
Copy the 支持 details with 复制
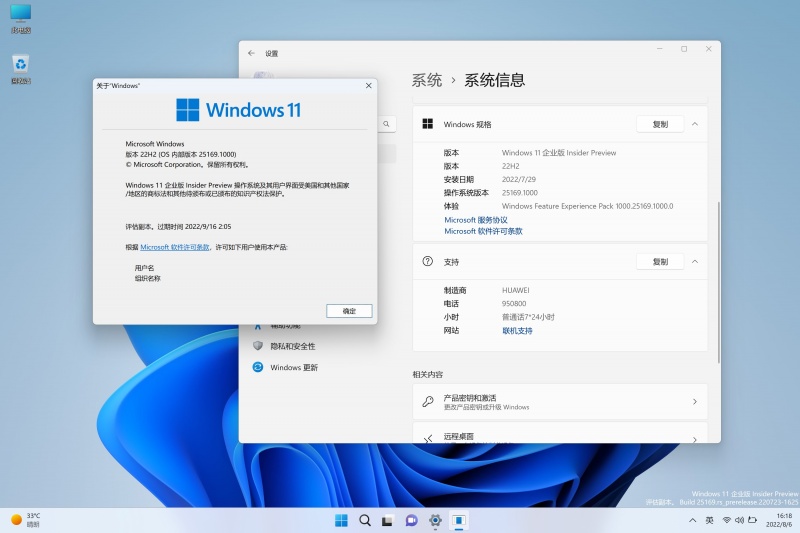[660, 261]
